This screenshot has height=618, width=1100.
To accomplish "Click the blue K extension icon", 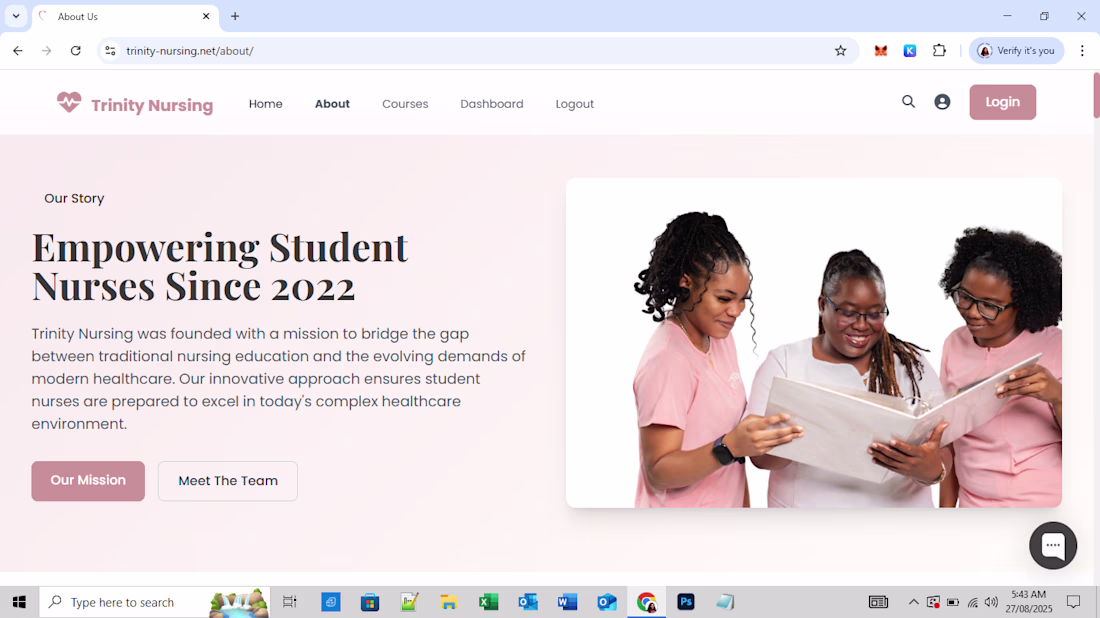I will (x=910, y=51).
